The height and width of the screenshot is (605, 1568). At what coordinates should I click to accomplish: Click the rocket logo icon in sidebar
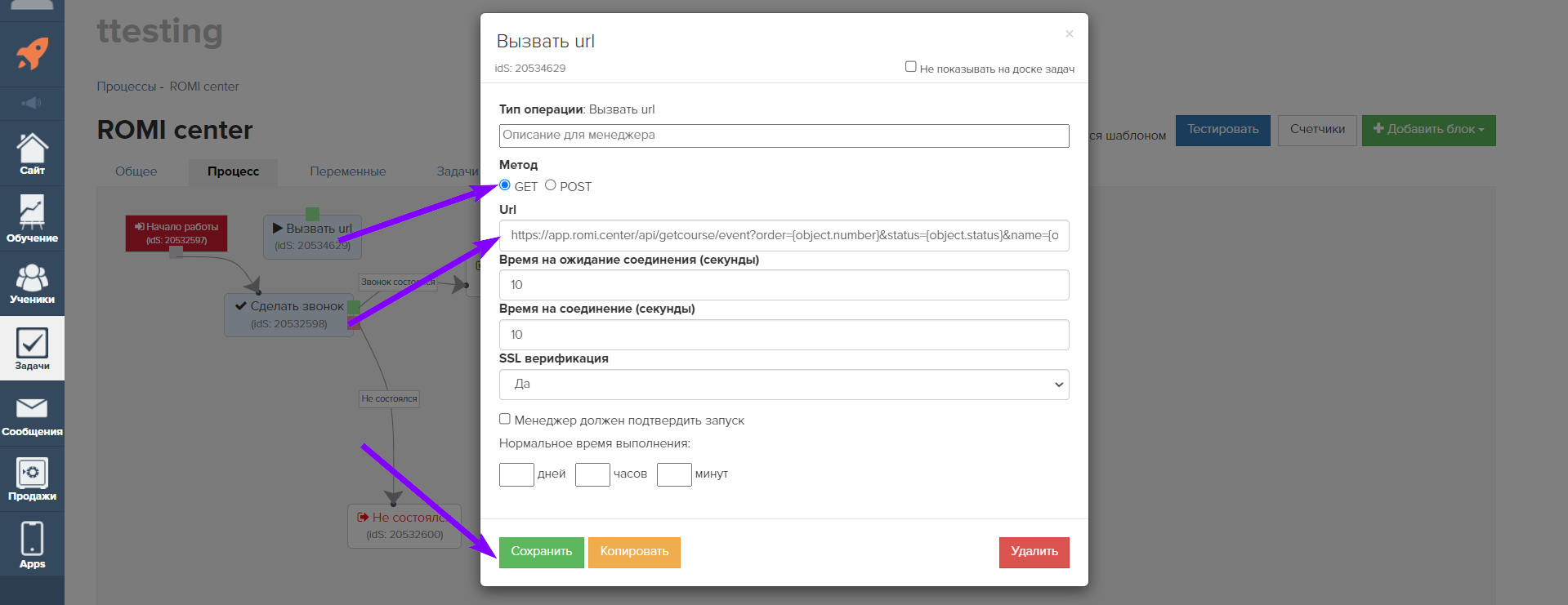pyautogui.click(x=32, y=54)
